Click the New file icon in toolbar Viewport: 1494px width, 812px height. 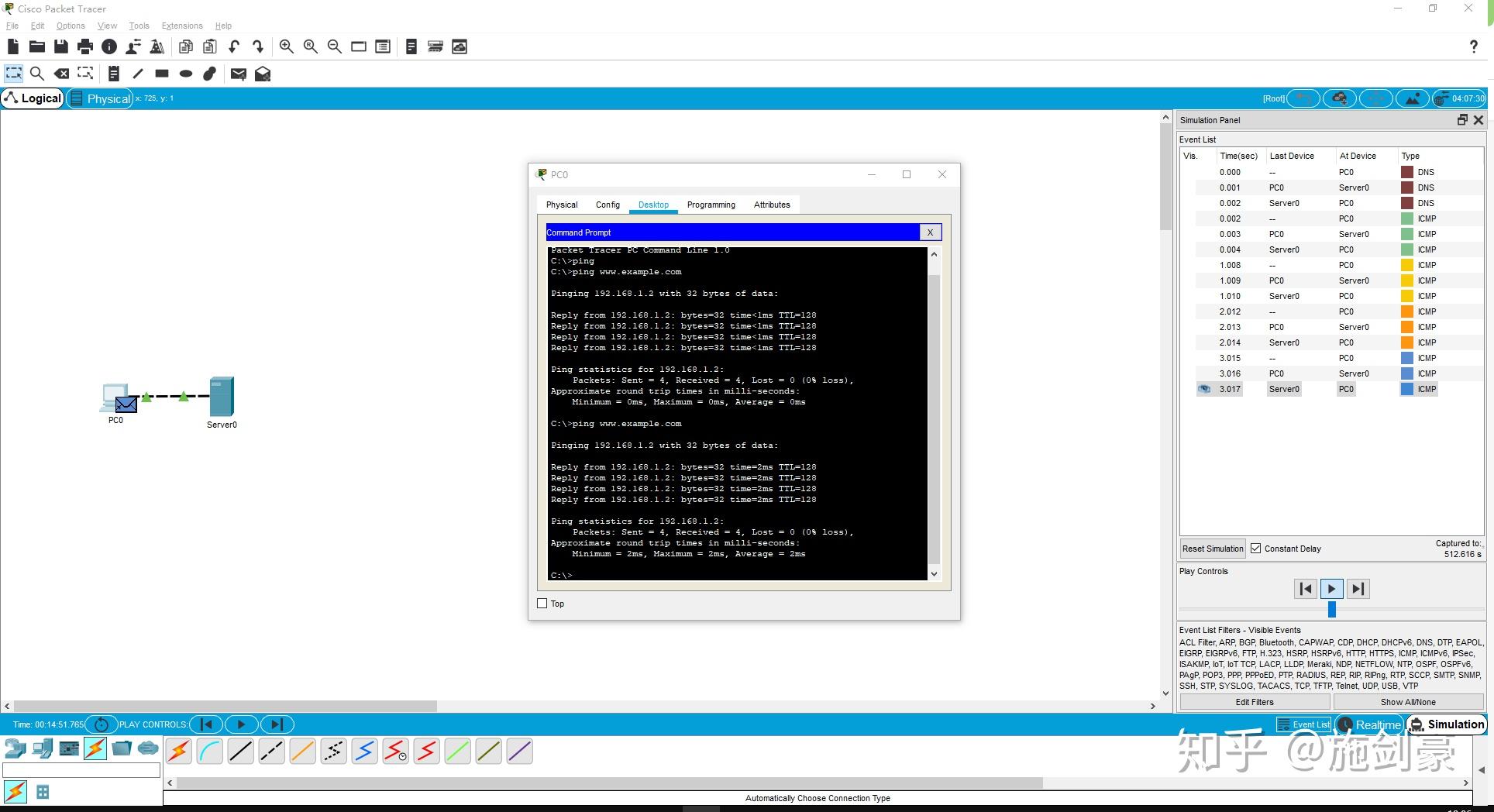coord(12,46)
